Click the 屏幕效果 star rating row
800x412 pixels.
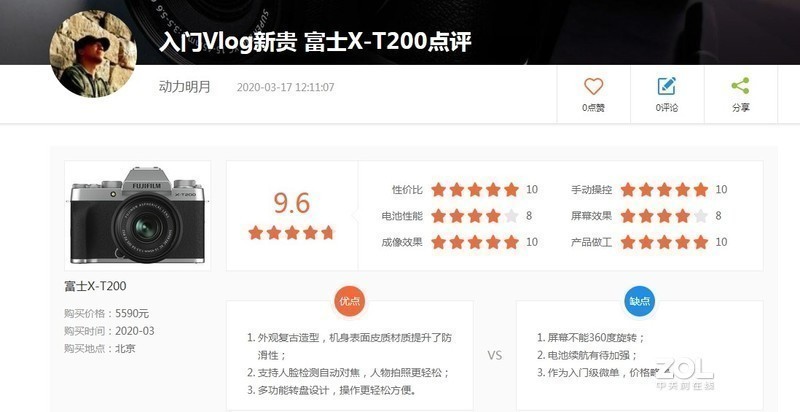pos(646,216)
